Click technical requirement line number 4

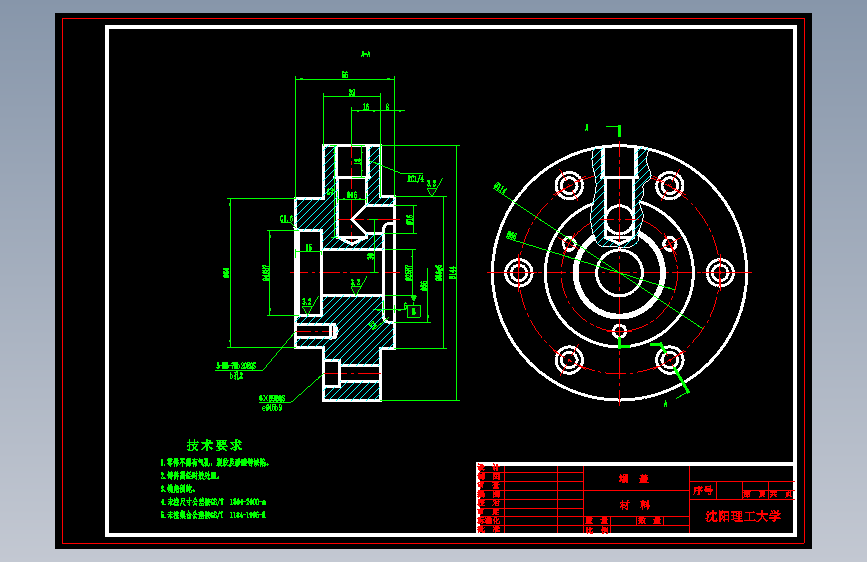tap(213, 502)
